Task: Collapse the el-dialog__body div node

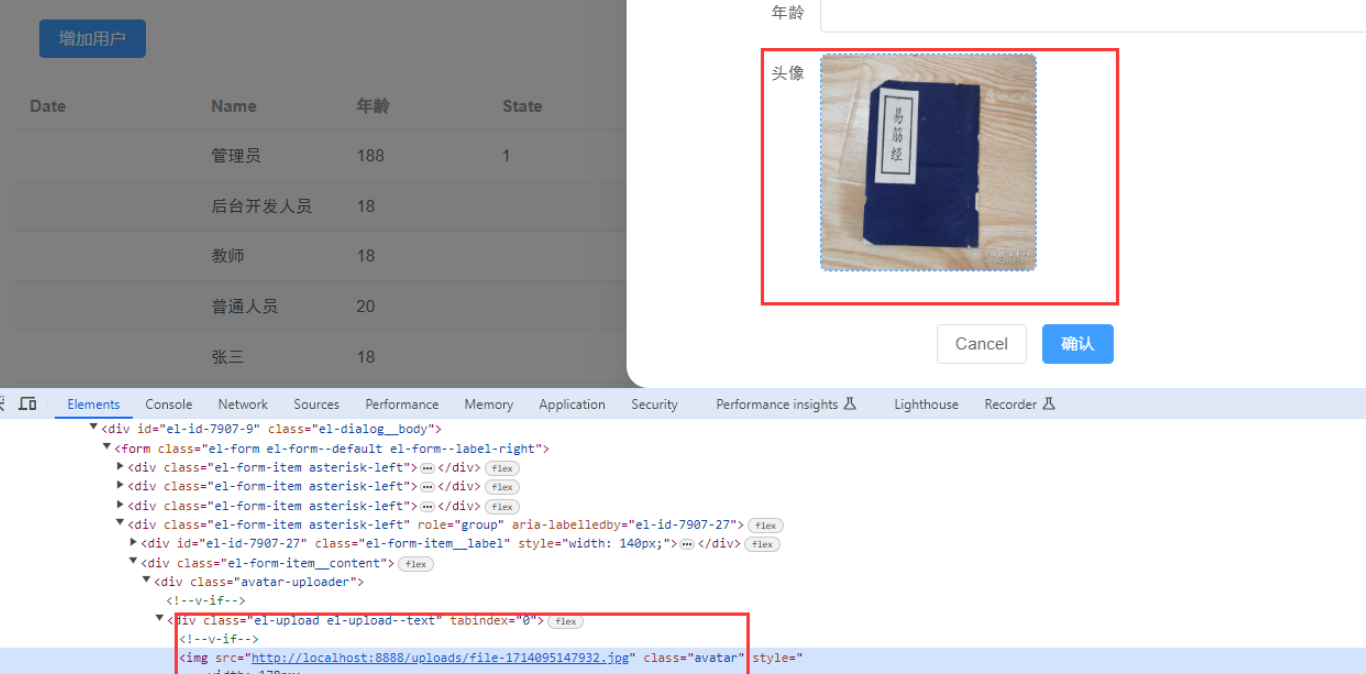Action: (94, 427)
